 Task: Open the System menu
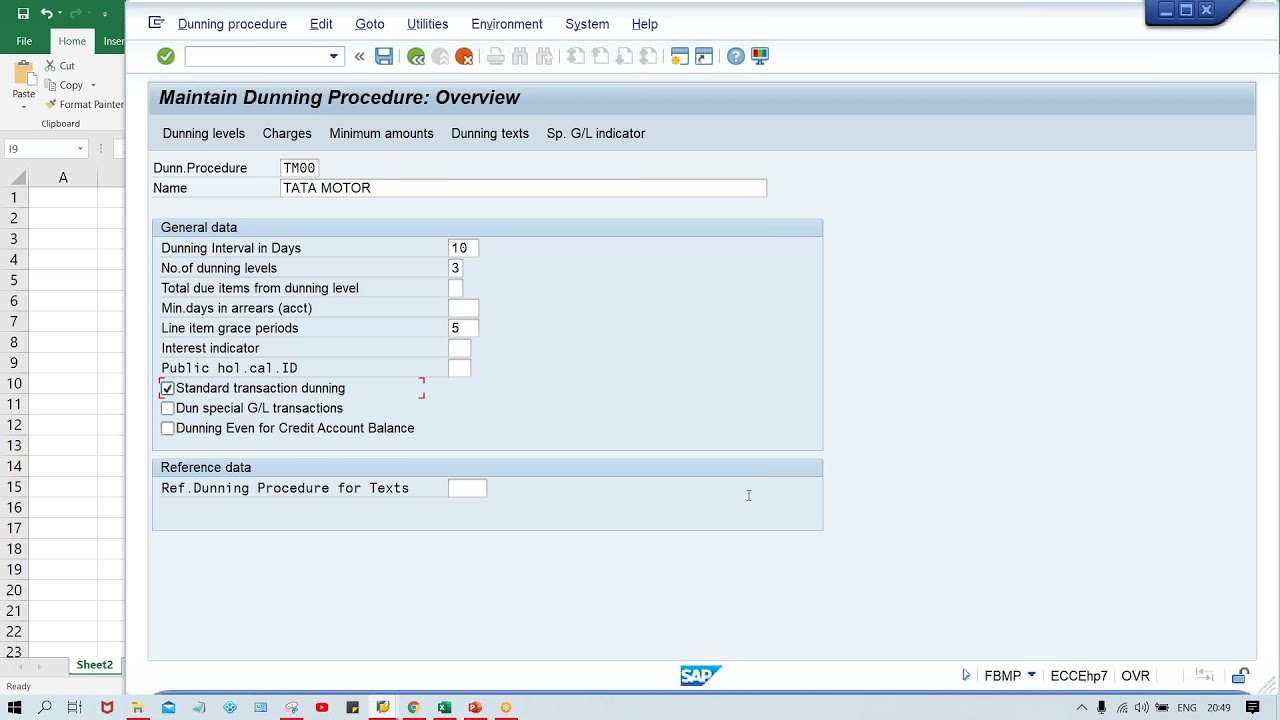click(x=587, y=24)
